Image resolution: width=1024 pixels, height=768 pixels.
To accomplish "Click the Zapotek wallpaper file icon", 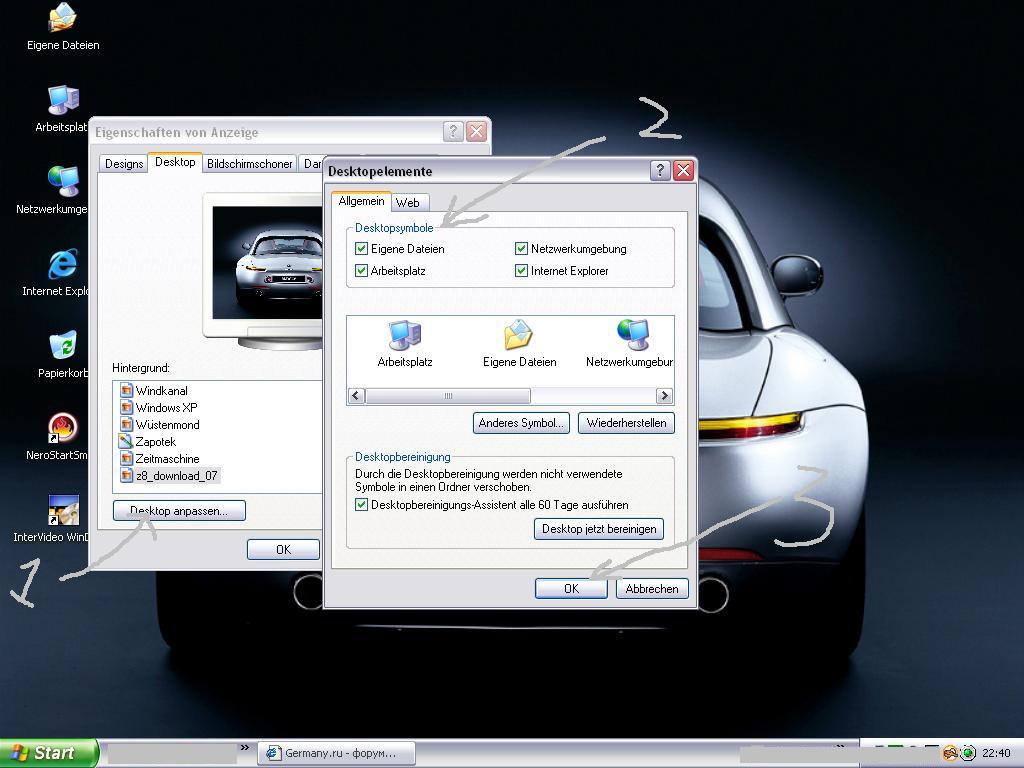I will point(126,441).
